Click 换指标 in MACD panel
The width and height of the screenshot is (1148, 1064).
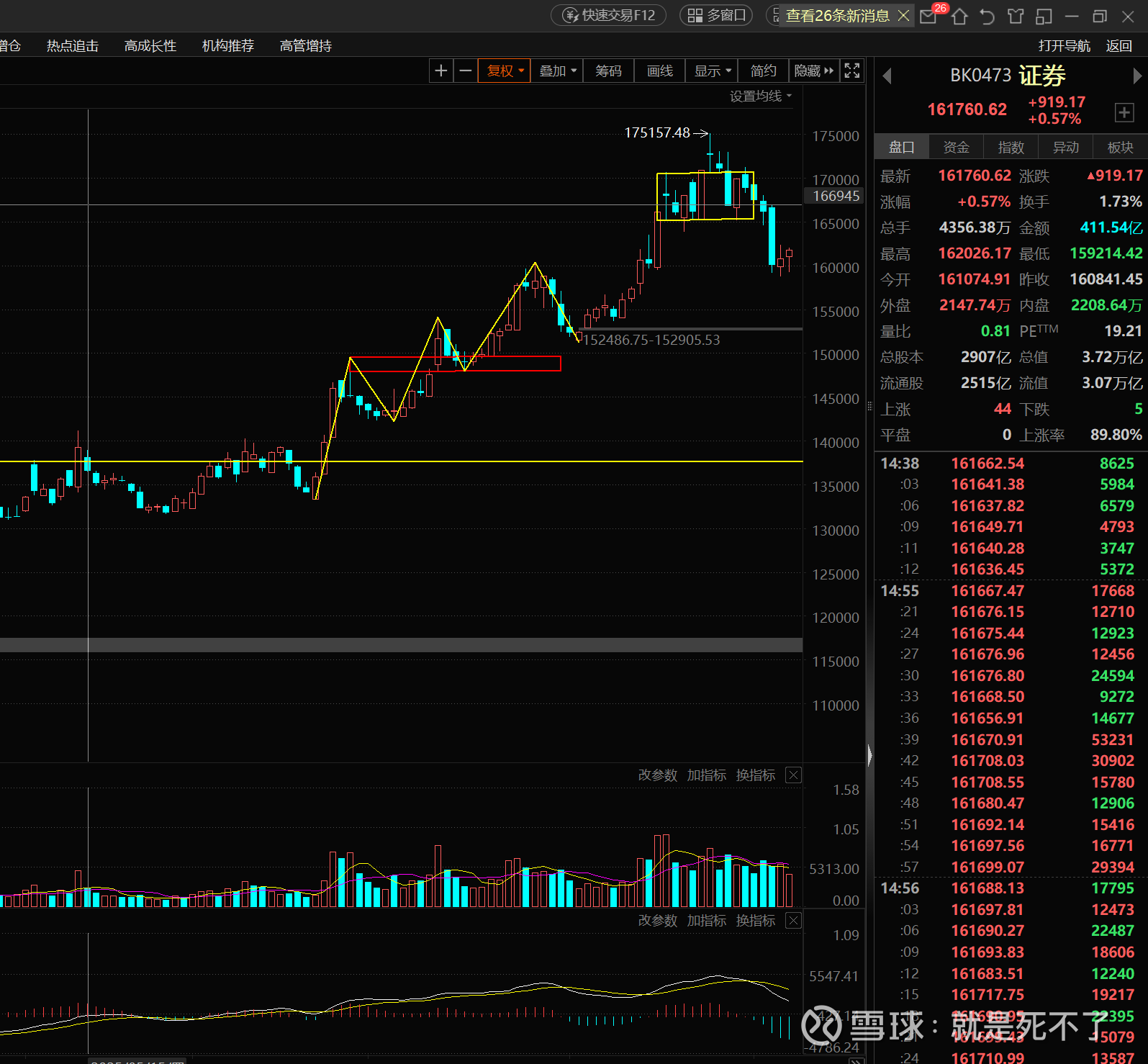coord(756,921)
